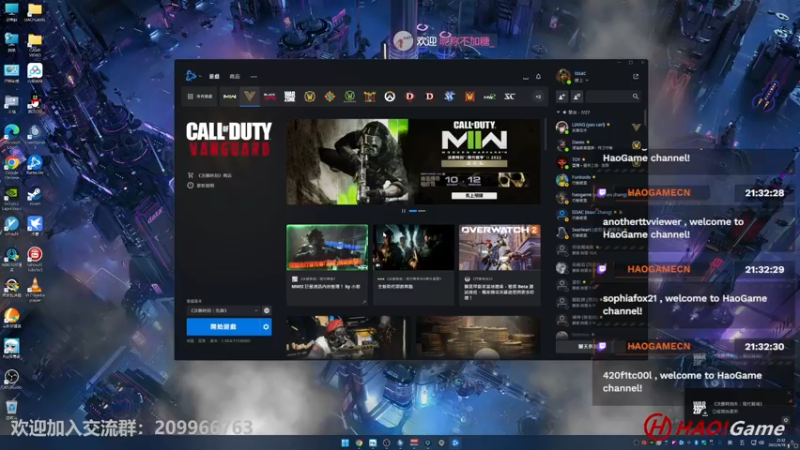Open the green-bordered MWII news thumbnail
Screen dimensions: 800x450
coord(327,247)
